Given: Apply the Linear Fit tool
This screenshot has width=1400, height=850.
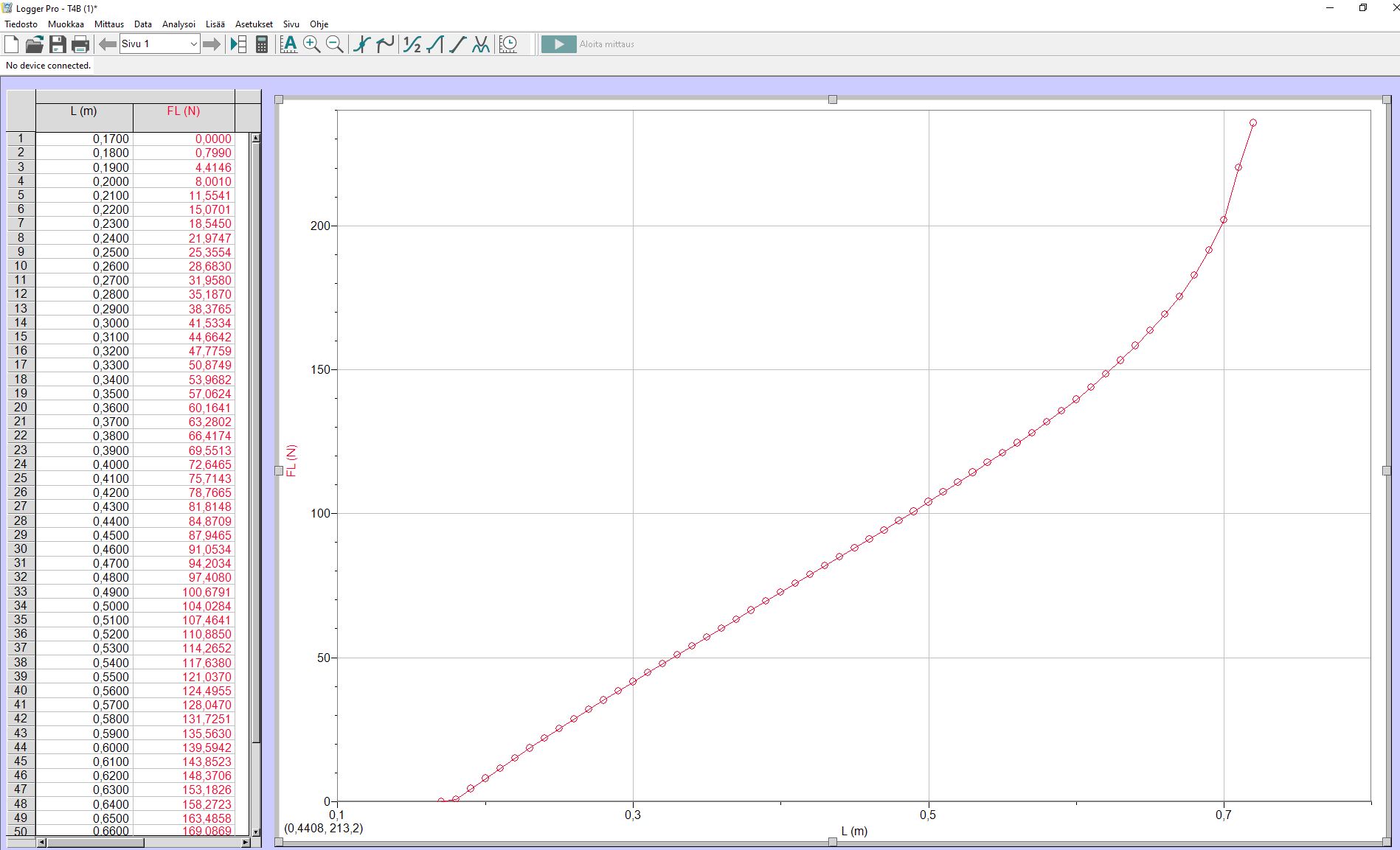Looking at the screenshot, I should point(458,44).
